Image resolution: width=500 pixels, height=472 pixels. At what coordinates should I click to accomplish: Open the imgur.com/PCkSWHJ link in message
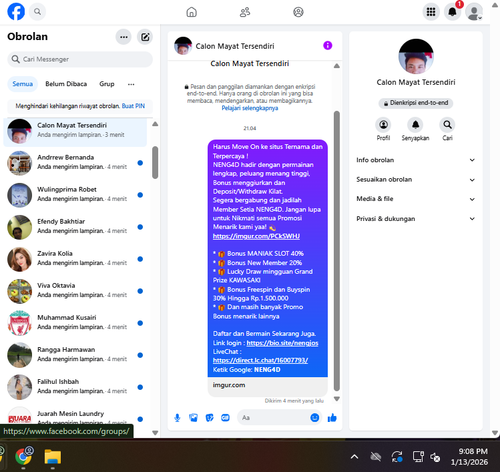tap(256, 236)
